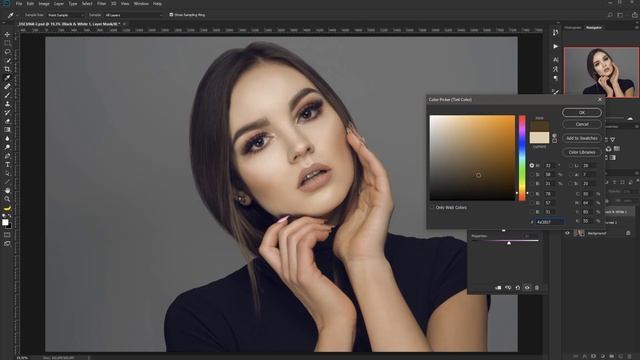The image size is (640, 360).
Task: Select the Crop tool
Action: 7,69
